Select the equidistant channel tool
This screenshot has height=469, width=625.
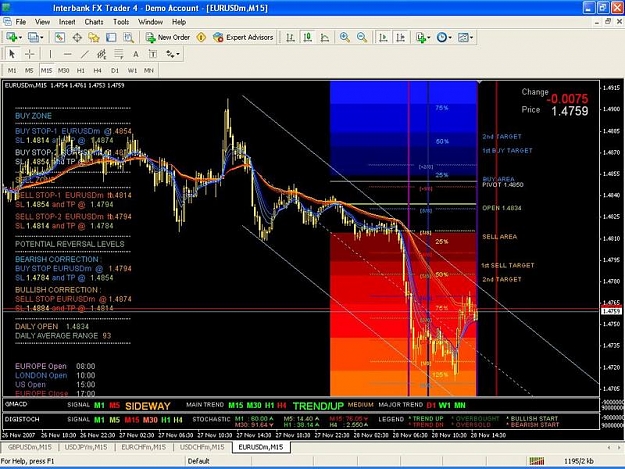coord(102,54)
